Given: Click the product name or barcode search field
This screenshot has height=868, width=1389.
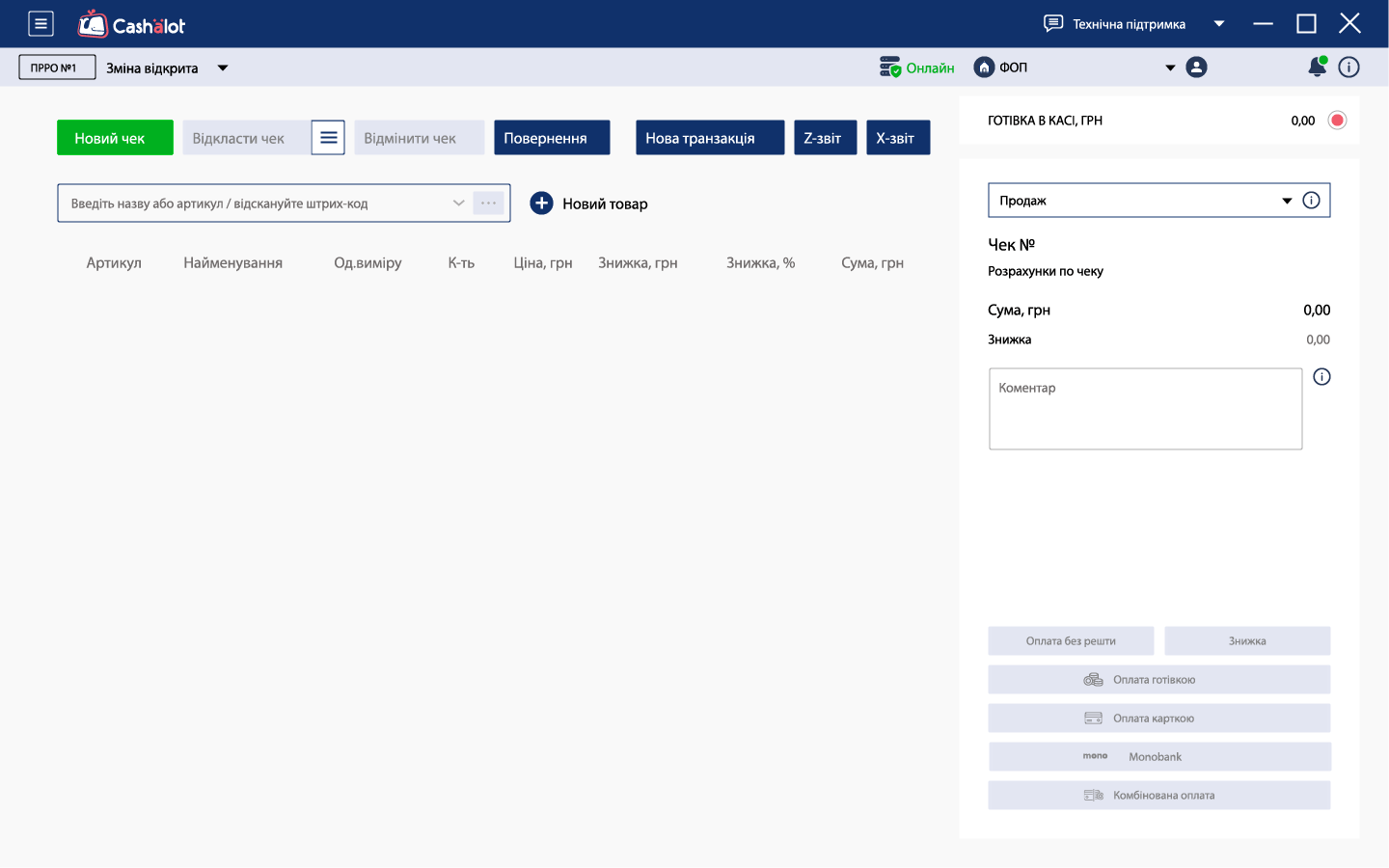Looking at the screenshot, I should [x=256, y=203].
